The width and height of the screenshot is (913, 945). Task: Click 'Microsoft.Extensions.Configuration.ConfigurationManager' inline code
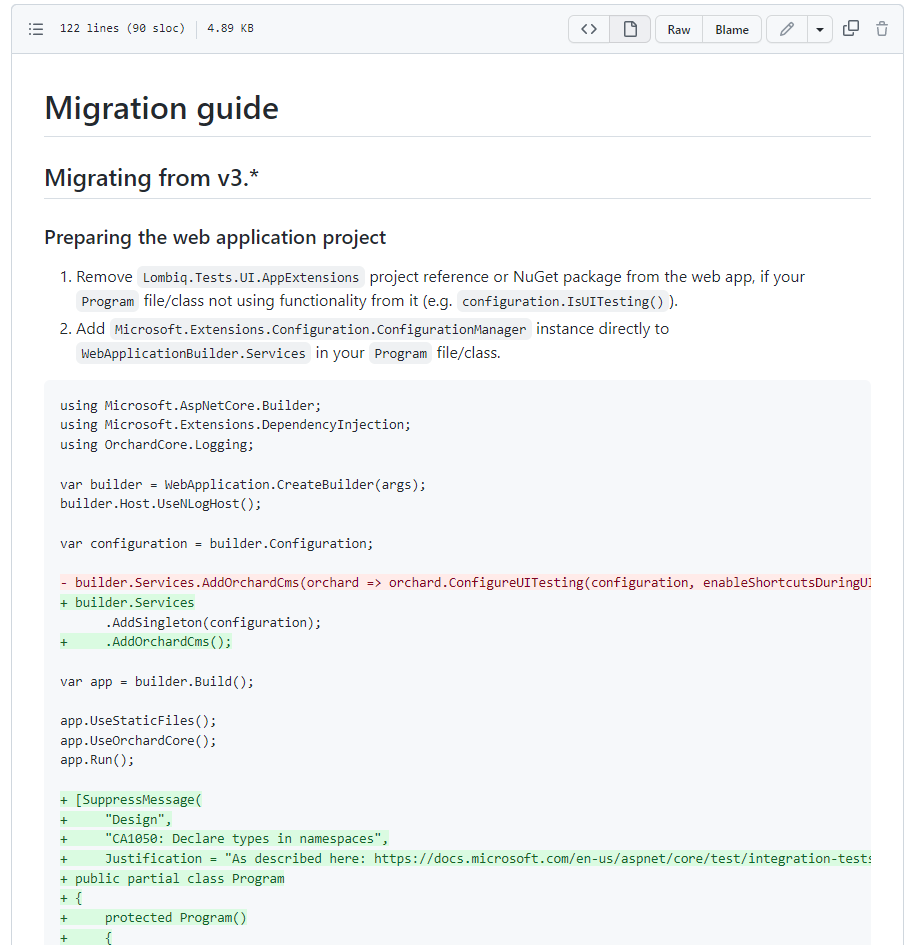tap(320, 330)
